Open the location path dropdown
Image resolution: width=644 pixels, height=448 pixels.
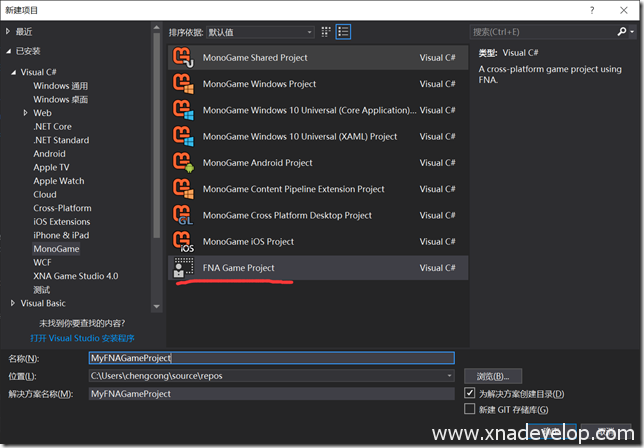tap(450, 376)
